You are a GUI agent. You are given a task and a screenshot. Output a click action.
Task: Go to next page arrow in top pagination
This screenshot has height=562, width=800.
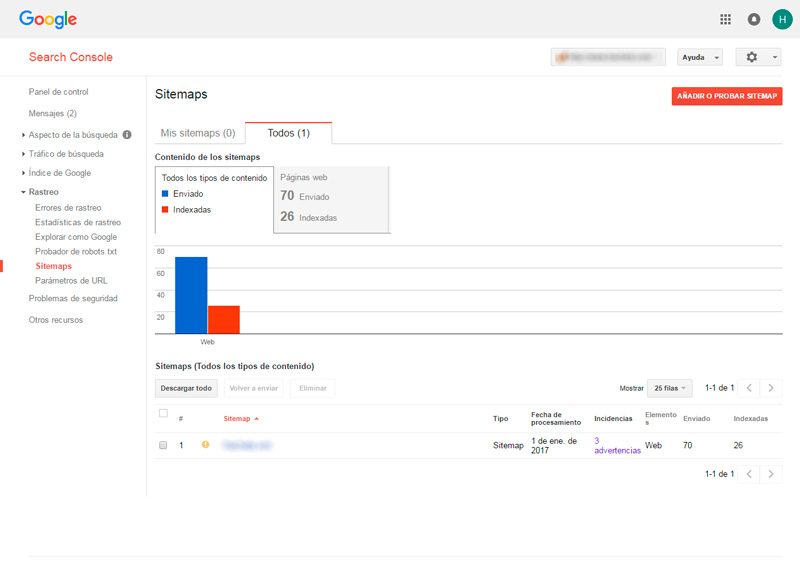pos(771,388)
